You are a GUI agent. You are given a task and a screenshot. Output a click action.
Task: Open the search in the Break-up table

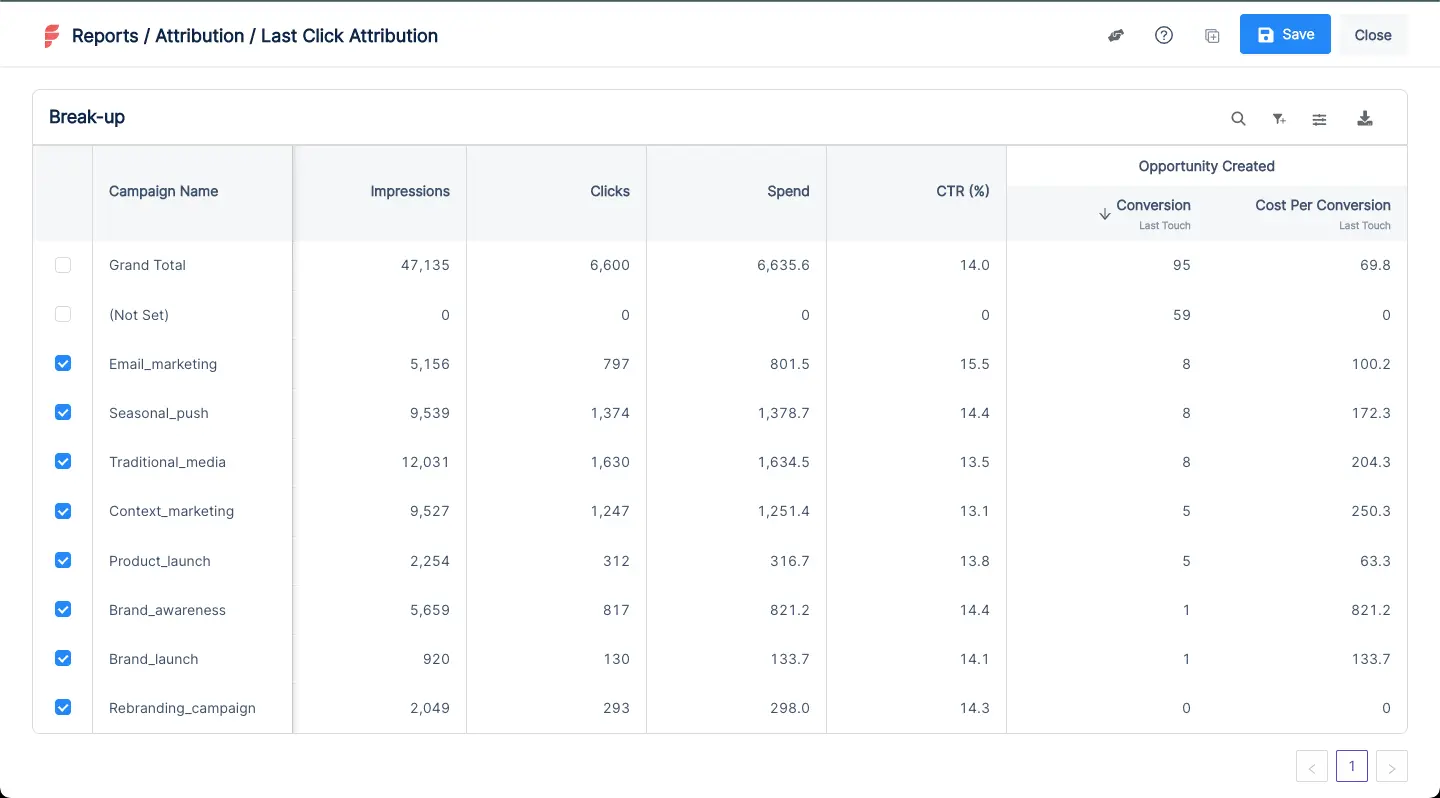point(1238,118)
